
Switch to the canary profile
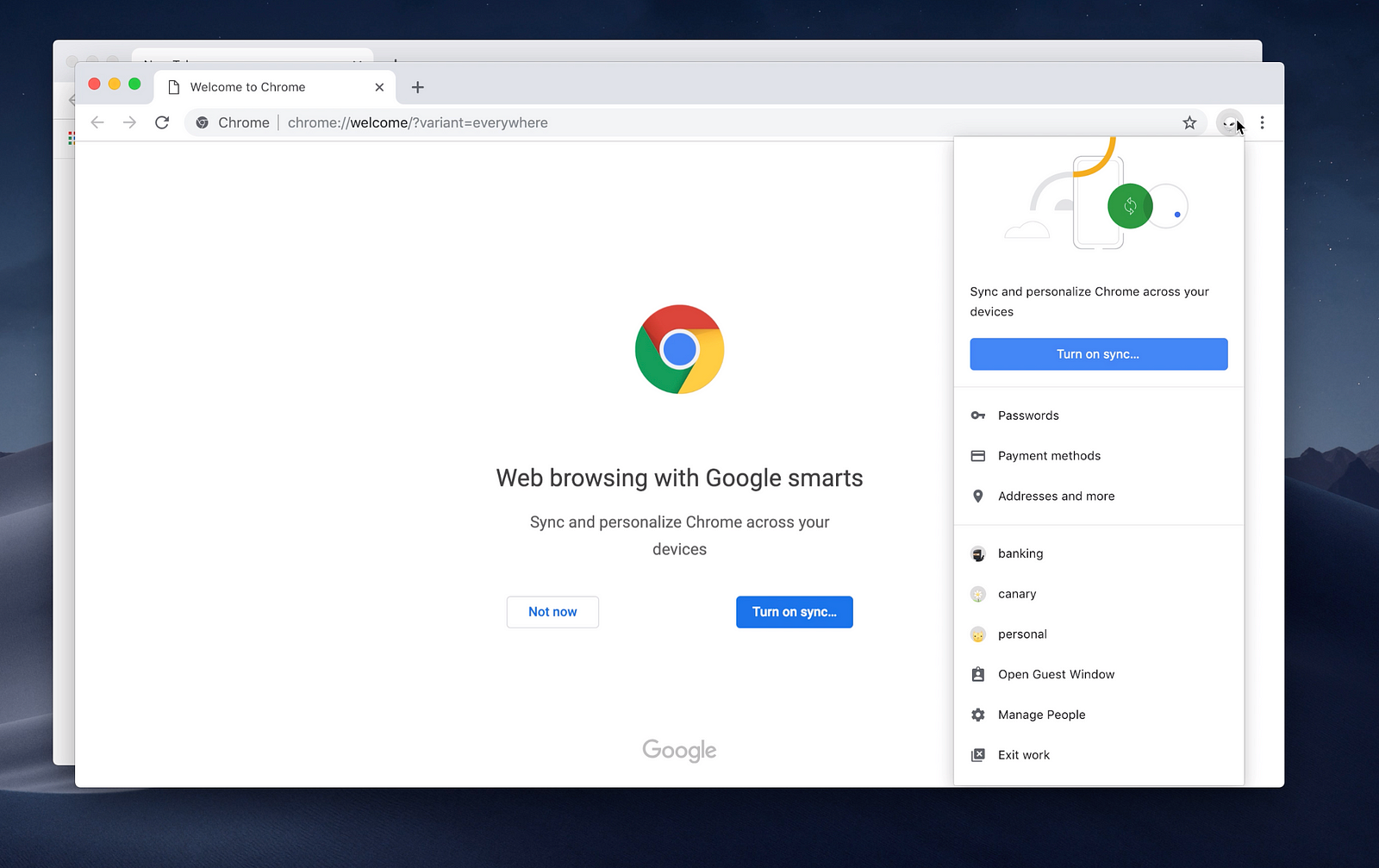coord(1099,594)
